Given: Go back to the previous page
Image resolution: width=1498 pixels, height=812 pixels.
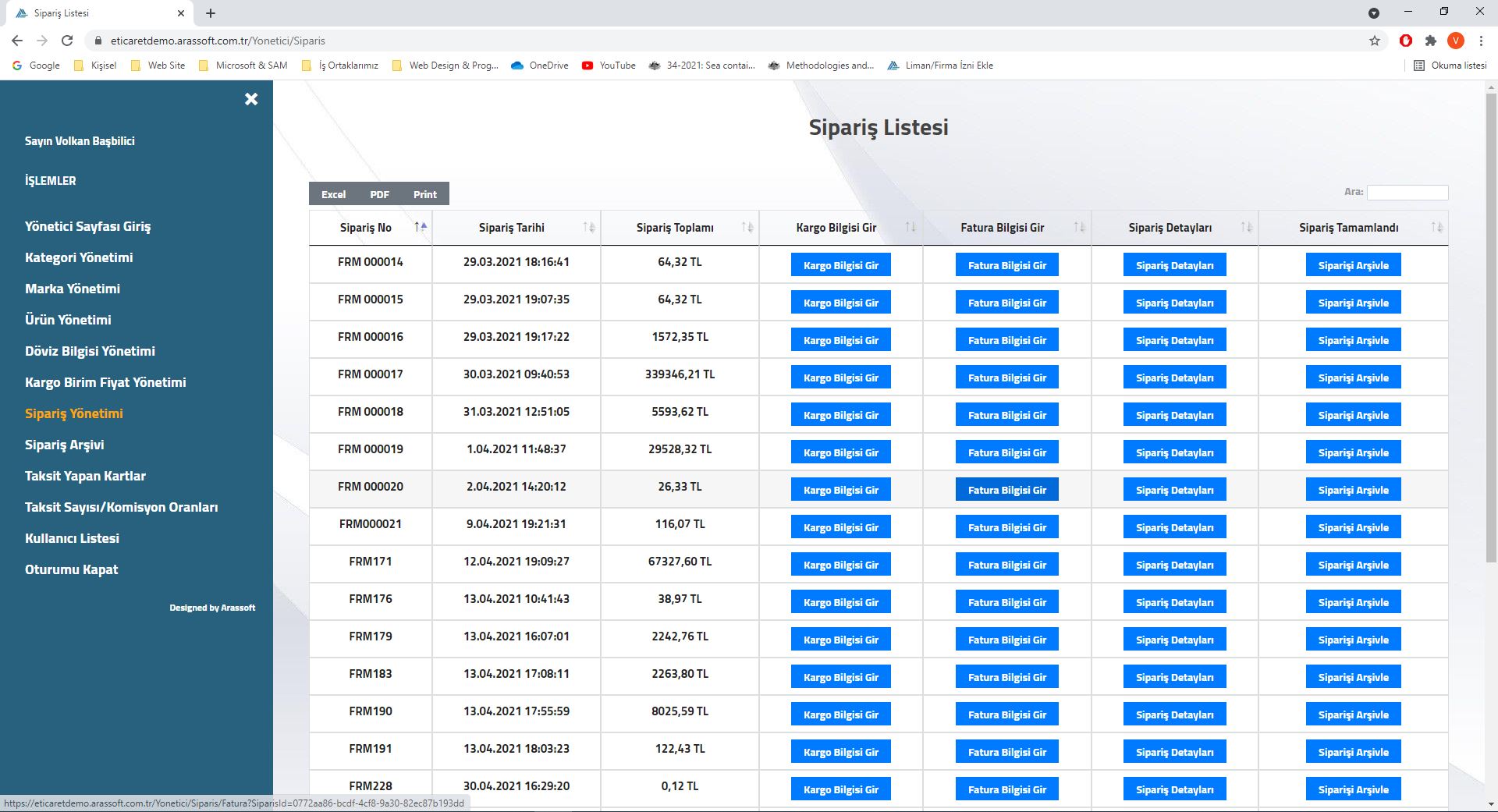Looking at the screenshot, I should (x=17, y=41).
